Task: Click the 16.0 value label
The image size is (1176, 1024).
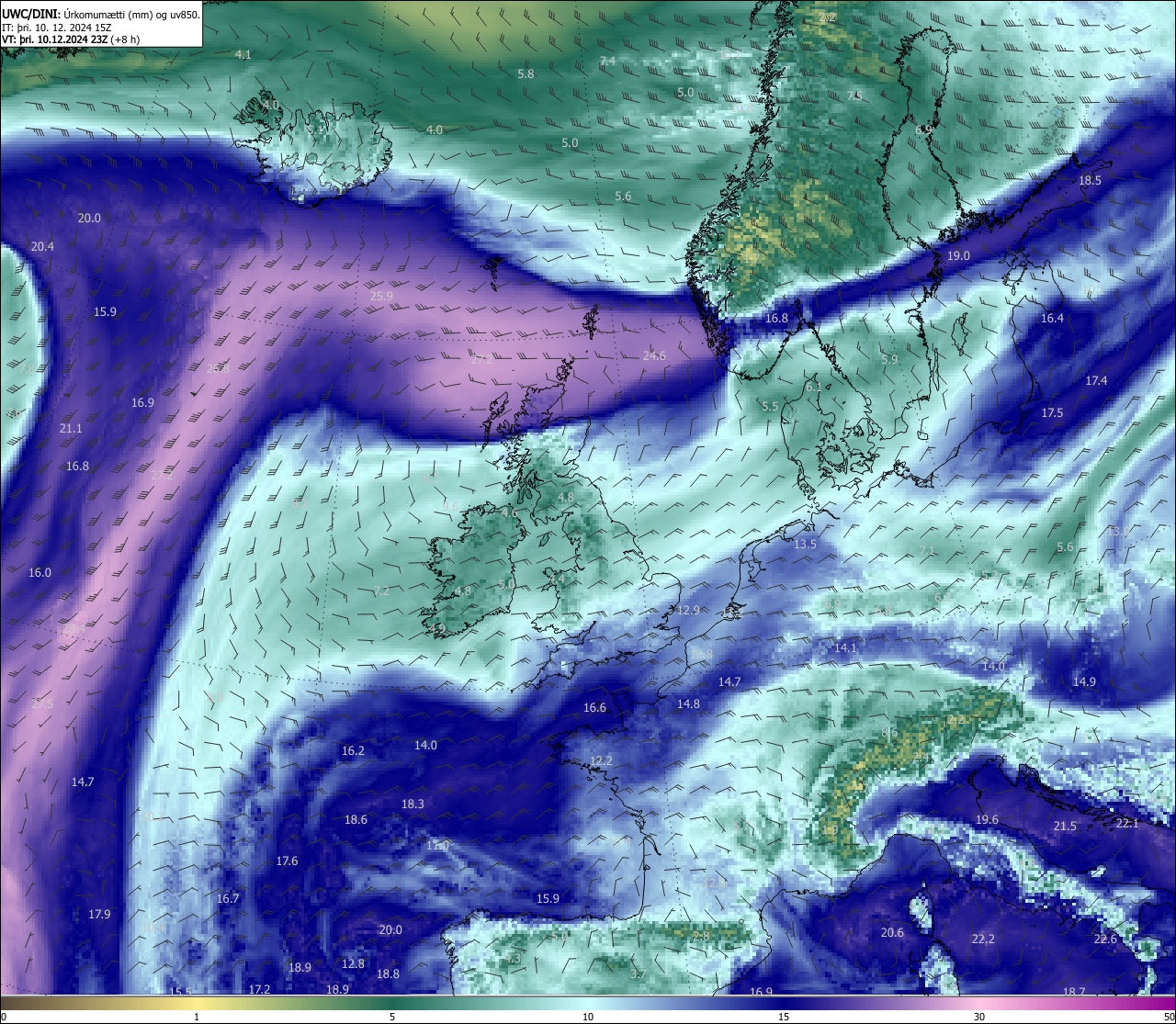Action: (40, 572)
